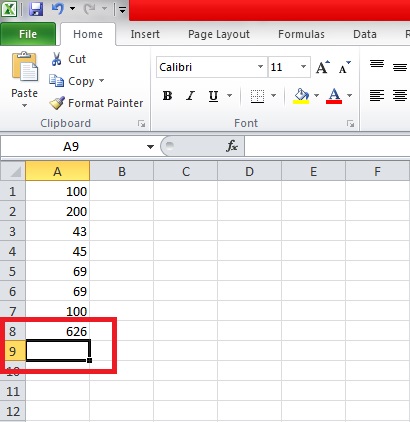This screenshot has width=410, height=422.
Task: Click the Decrease Font Size icon
Action: click(344, 67)
